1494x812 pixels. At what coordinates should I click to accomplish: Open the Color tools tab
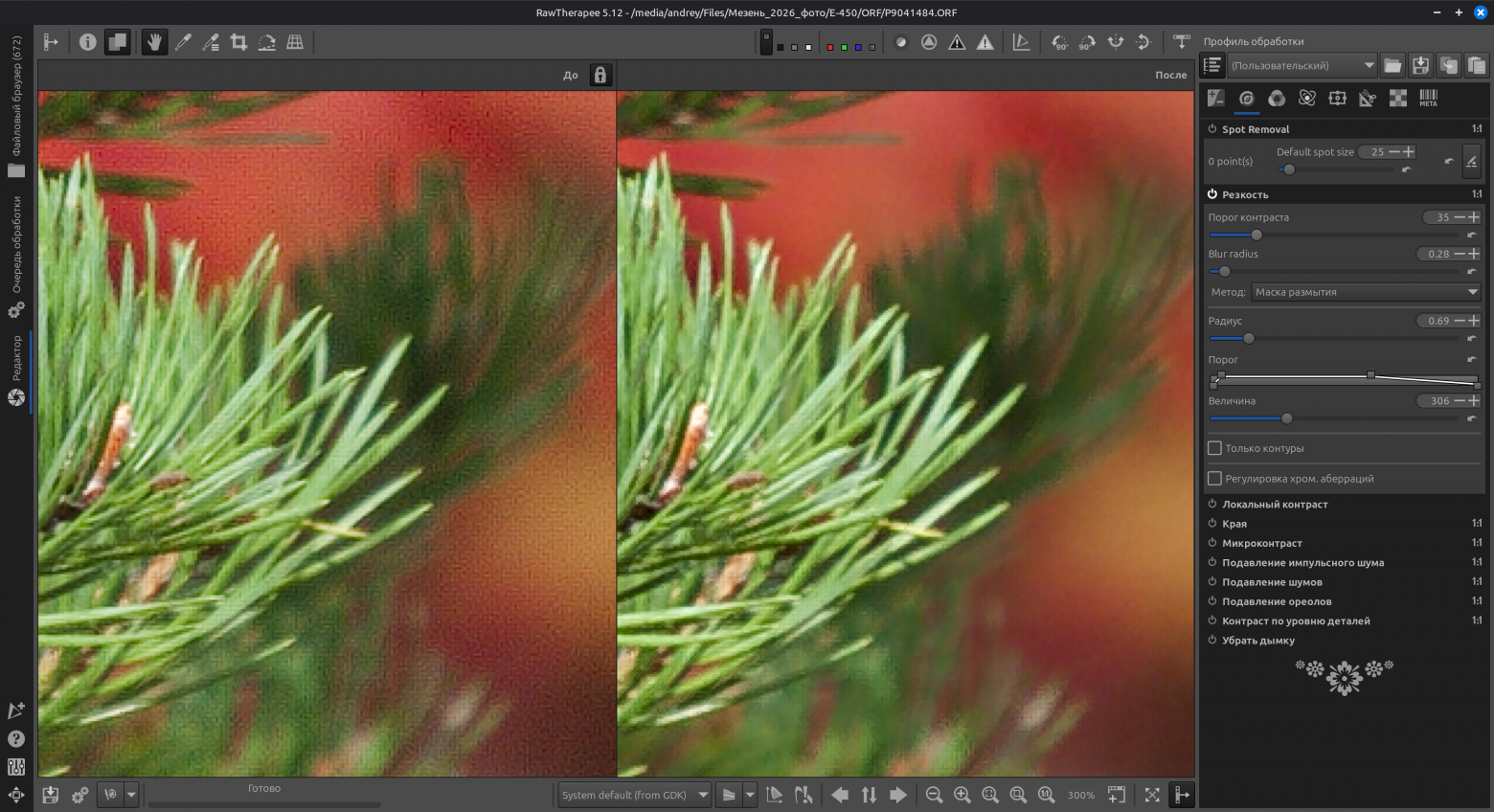(1277, 98)
